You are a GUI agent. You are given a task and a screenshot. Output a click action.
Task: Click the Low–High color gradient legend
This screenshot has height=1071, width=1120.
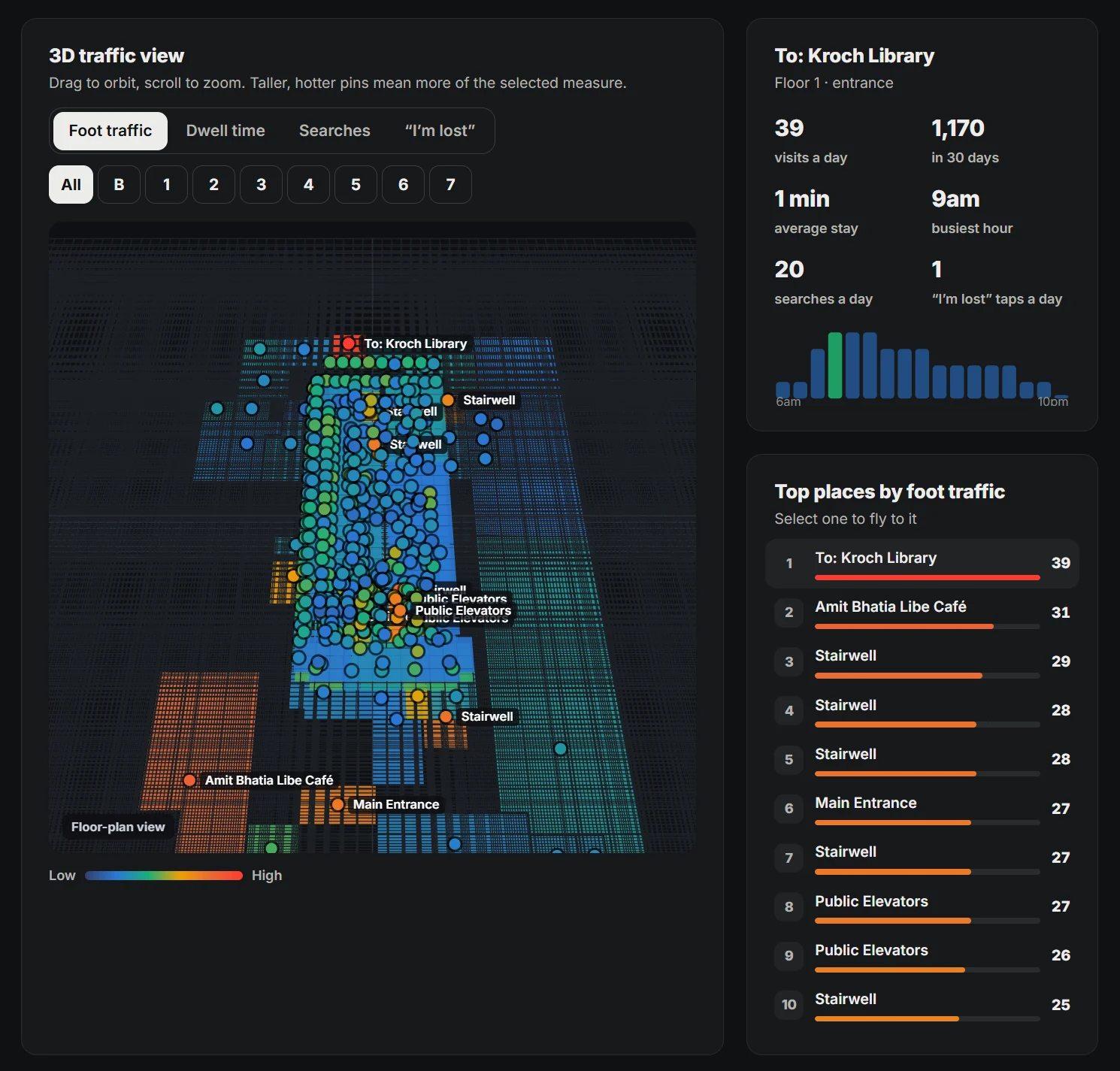(164, 876)
